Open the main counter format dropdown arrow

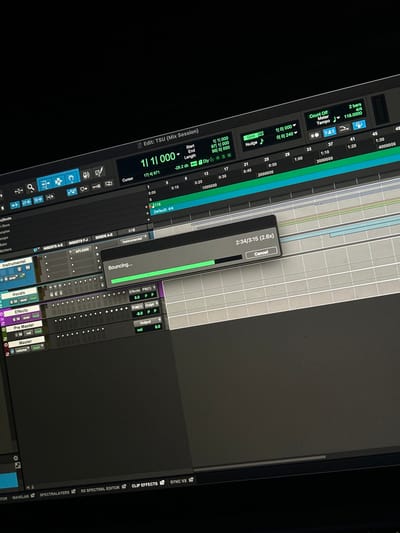(x=178, y=155)
